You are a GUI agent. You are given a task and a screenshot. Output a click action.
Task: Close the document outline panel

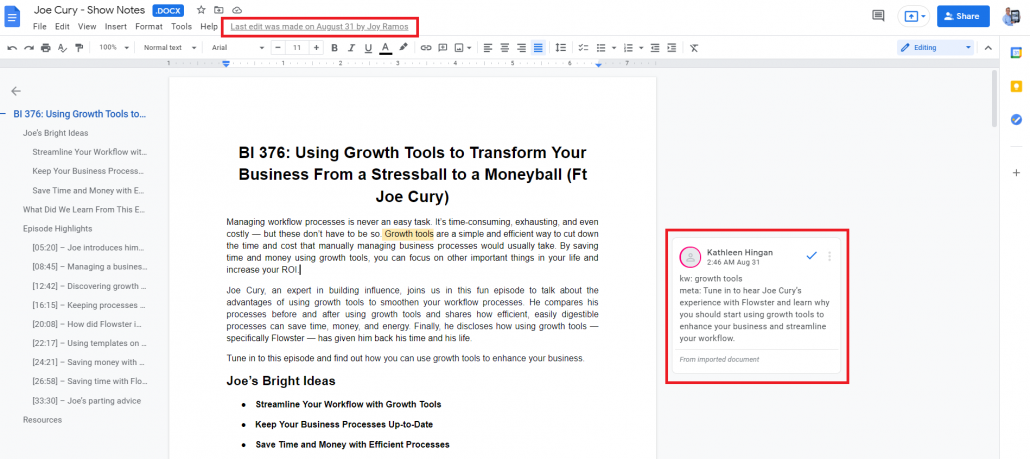click(16, 91)
